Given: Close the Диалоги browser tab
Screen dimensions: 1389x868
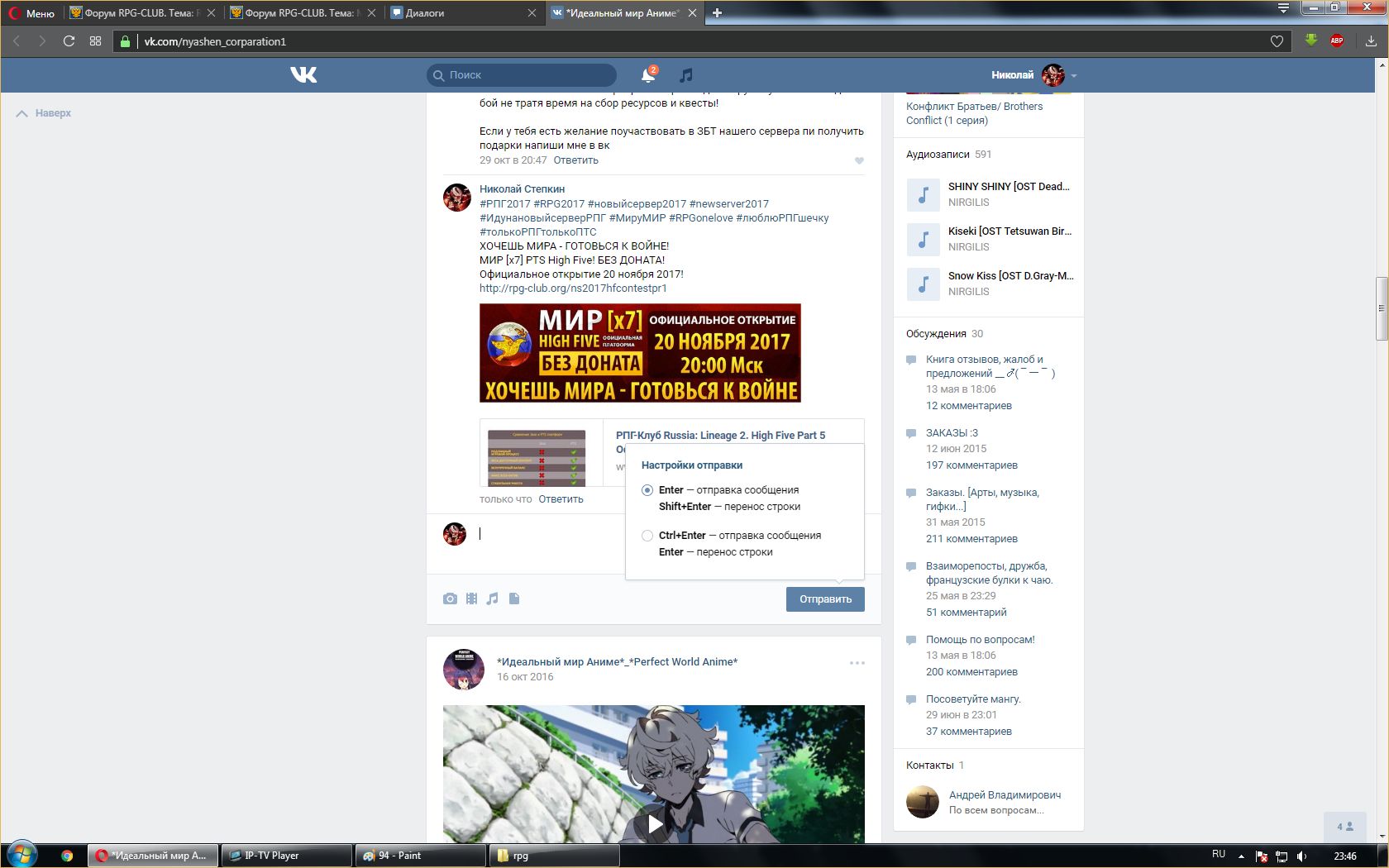Looking at the screenshot, I should [532, 13].
